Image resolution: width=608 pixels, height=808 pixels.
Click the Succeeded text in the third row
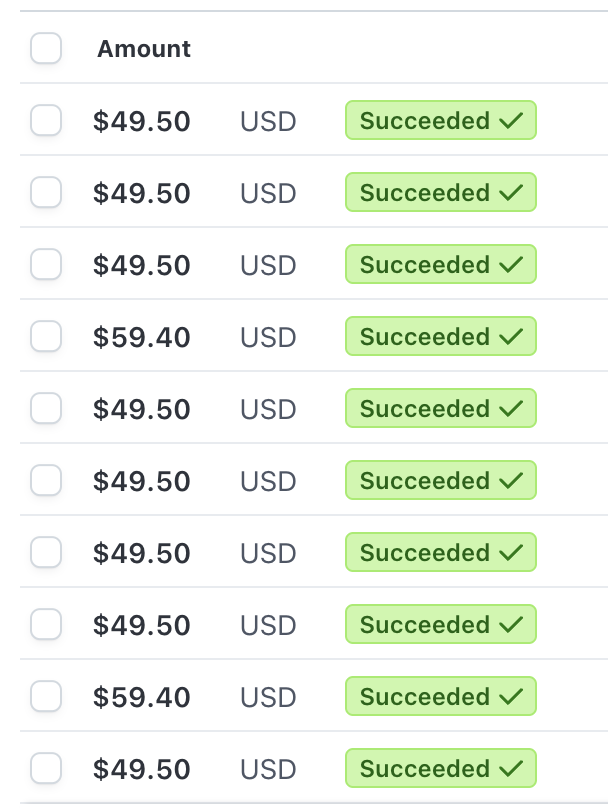[x=425, y=265]
